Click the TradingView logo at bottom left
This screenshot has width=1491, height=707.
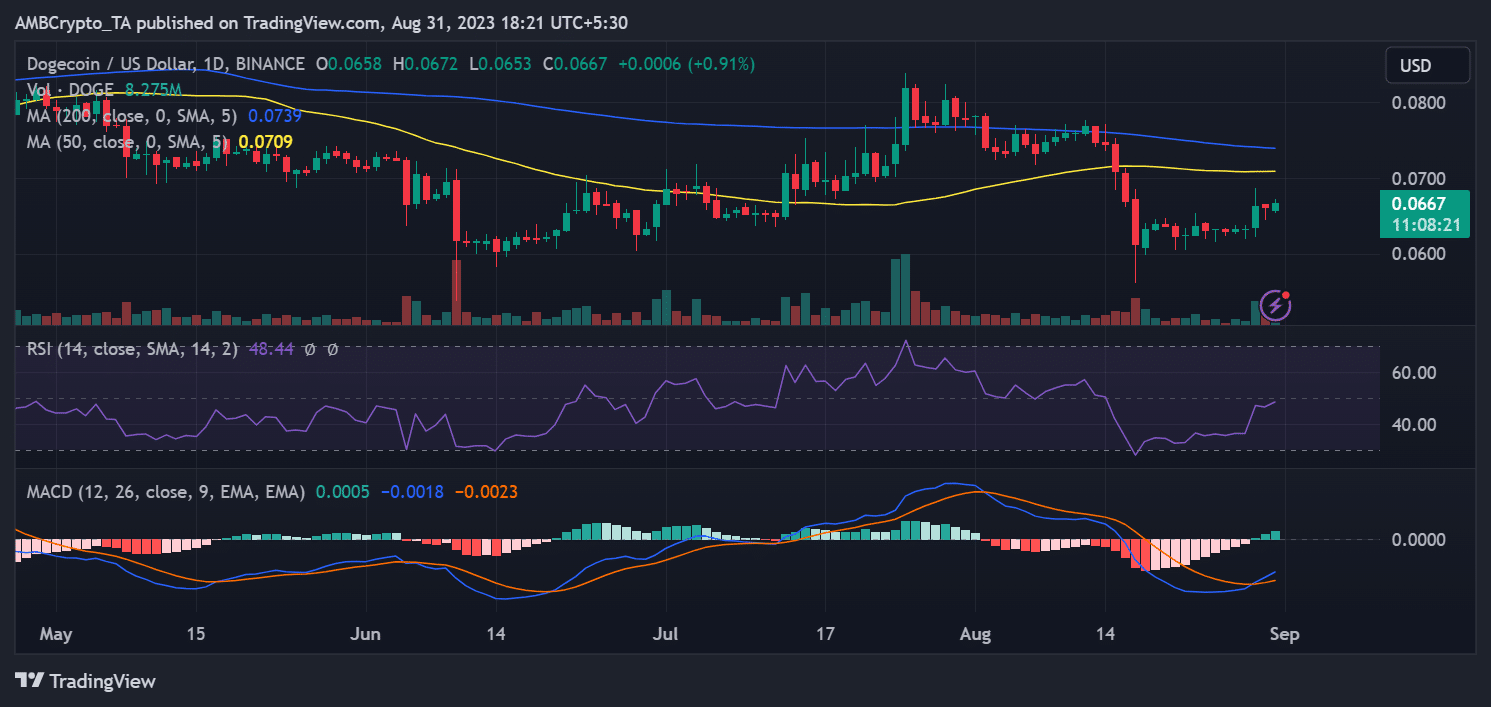(86, 681)
